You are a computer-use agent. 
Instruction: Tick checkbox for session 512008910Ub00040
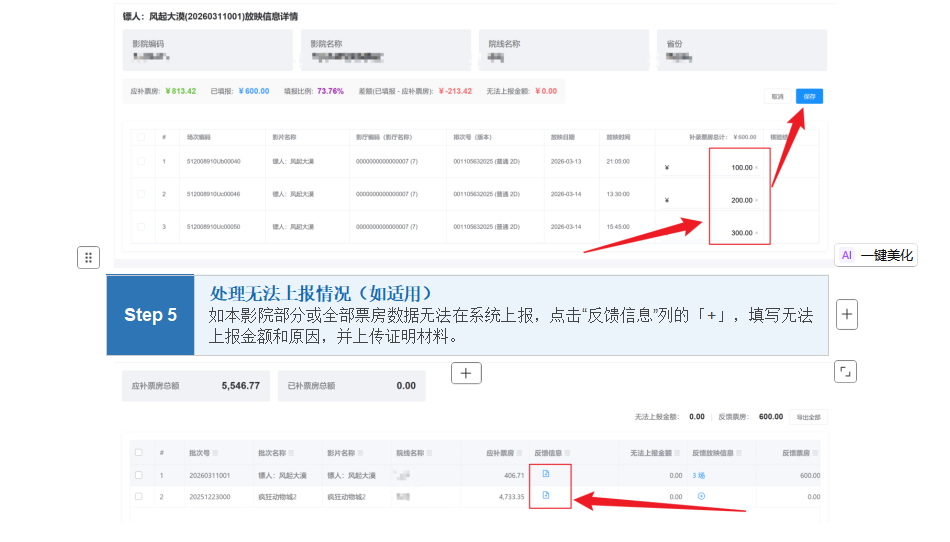(140, 161)
